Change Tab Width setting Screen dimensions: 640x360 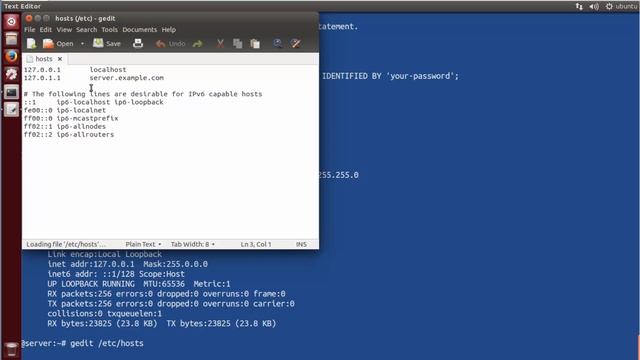tap(193, 244)
